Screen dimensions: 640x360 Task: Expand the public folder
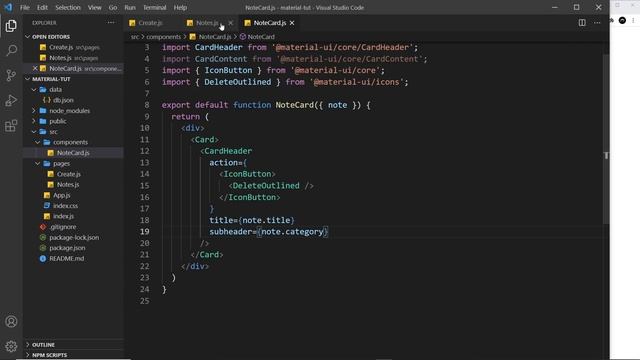58,121
